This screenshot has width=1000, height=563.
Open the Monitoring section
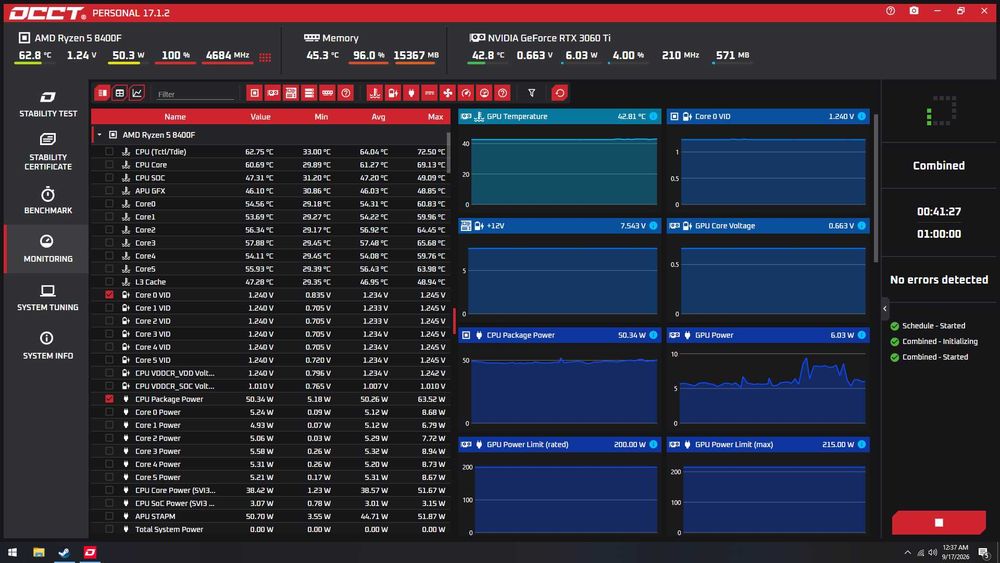[x=48, y=249]
